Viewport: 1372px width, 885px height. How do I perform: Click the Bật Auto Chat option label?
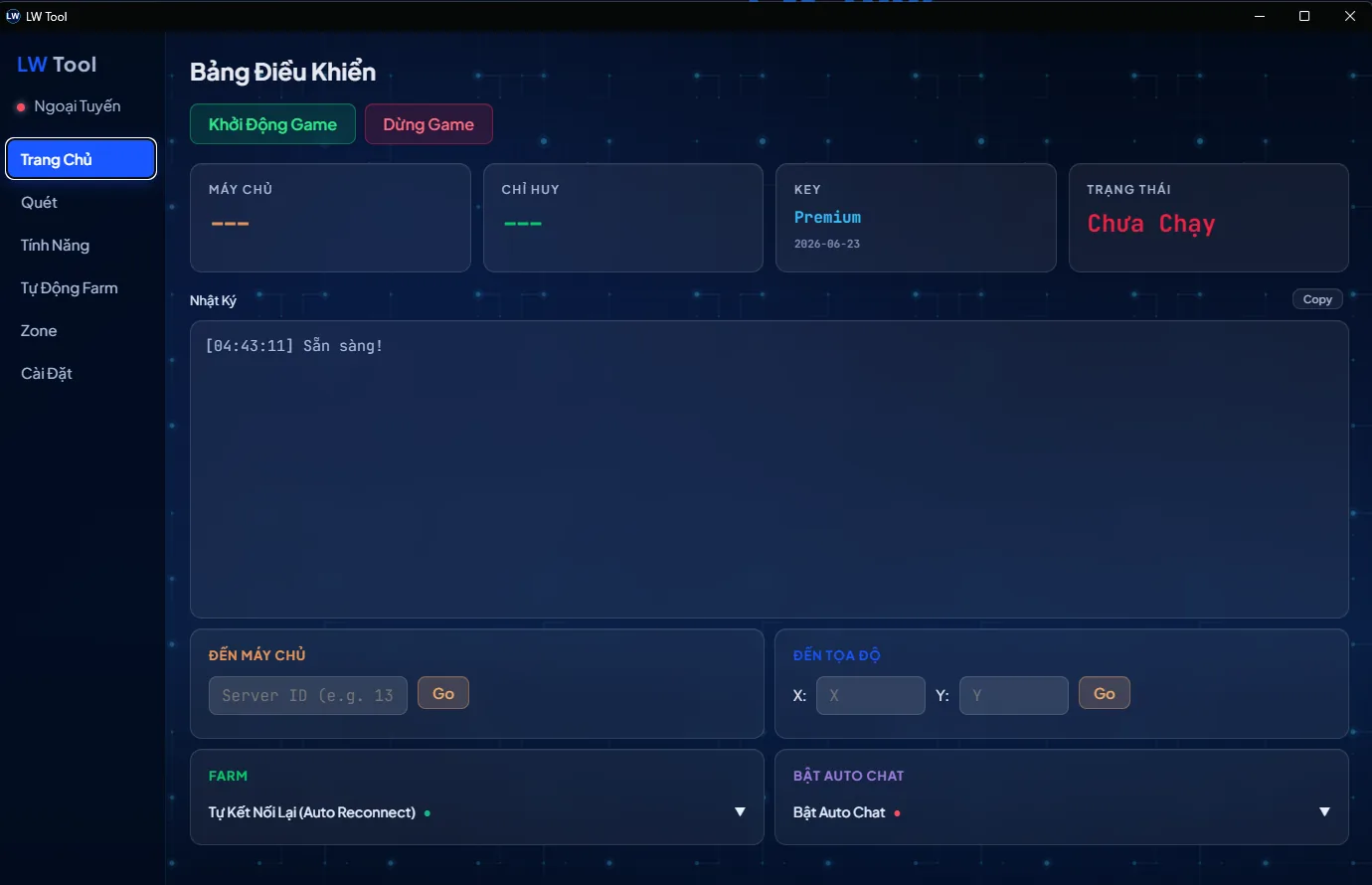[x=839, y=812]
